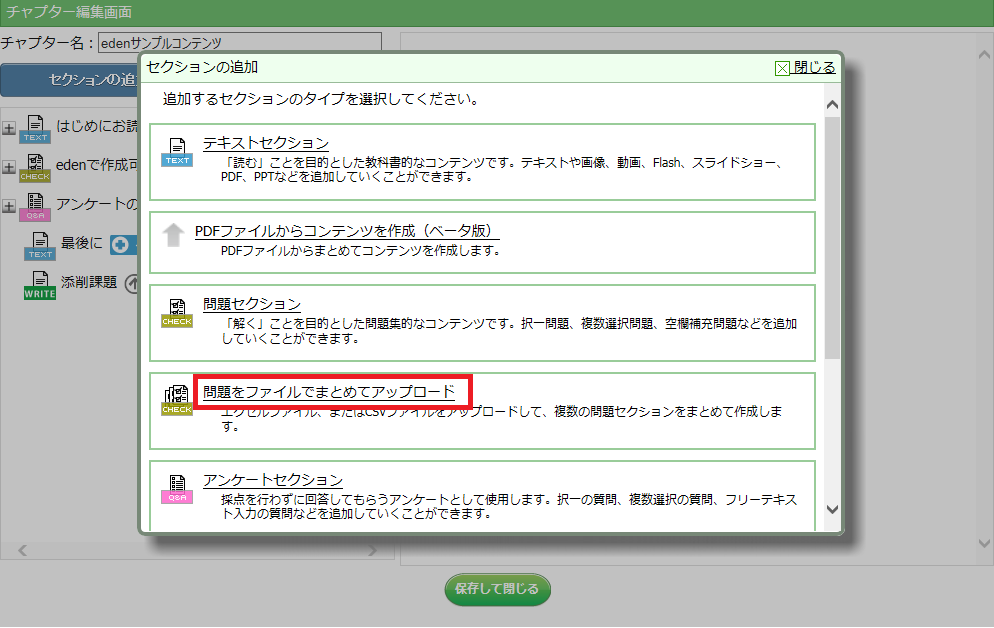994x628 pixels.
Task: Click the テキストセクション description text
Action: pyautogui.click(x=501, y=170)
